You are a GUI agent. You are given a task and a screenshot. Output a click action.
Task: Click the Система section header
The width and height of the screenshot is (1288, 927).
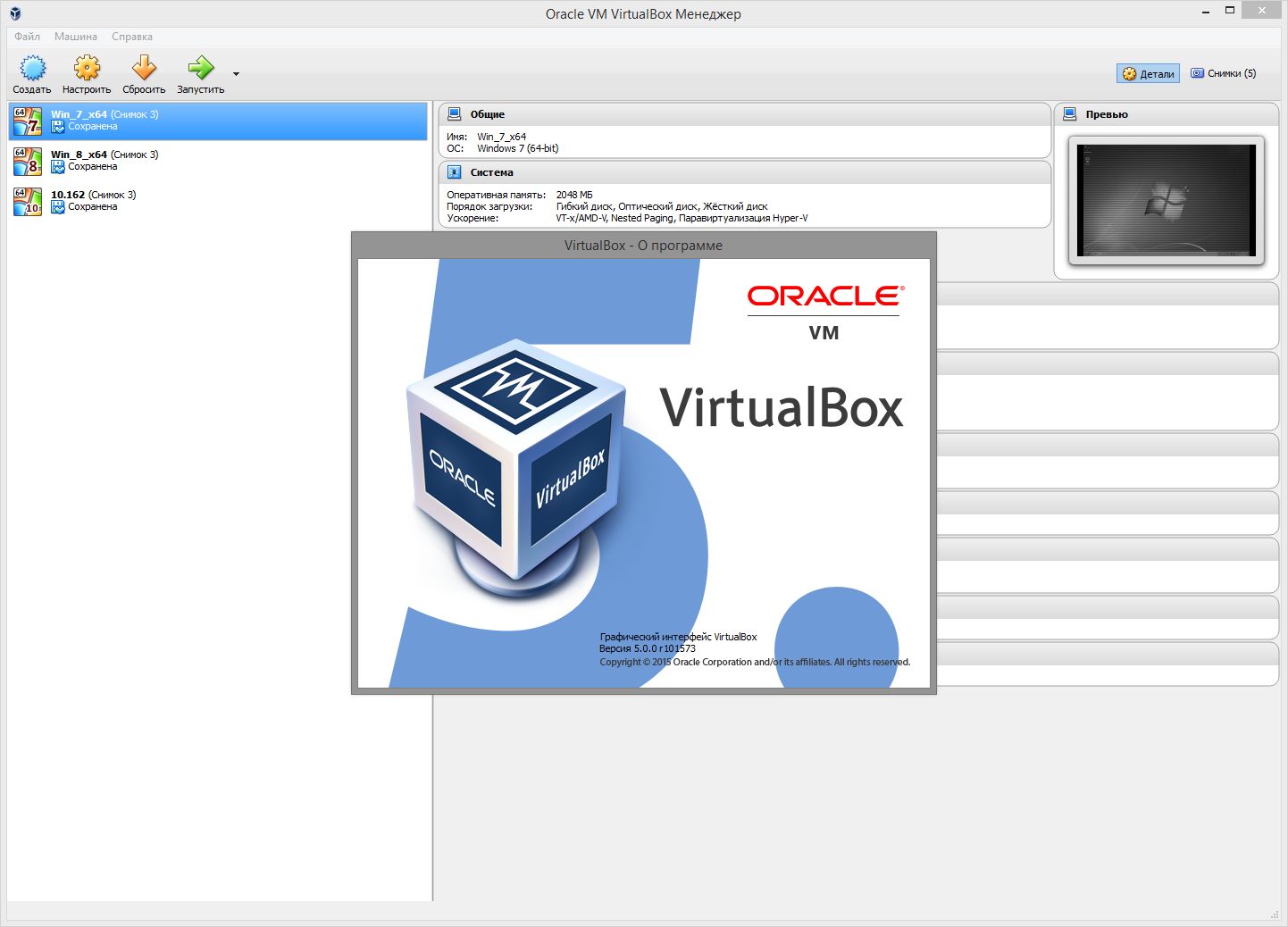tap(744, 172)
